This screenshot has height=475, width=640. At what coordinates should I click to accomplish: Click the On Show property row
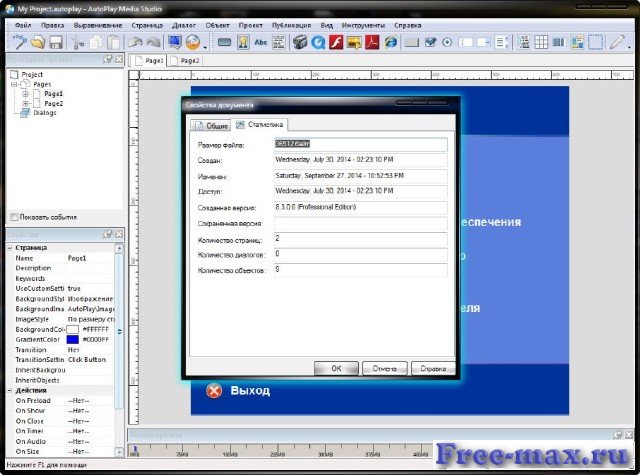(64, 411)
